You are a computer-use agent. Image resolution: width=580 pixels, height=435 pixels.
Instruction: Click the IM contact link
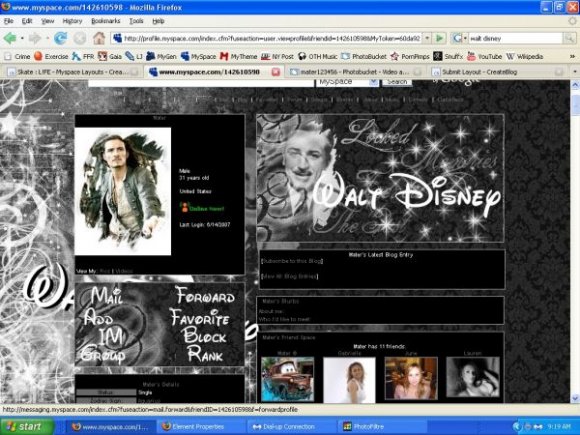111,337
